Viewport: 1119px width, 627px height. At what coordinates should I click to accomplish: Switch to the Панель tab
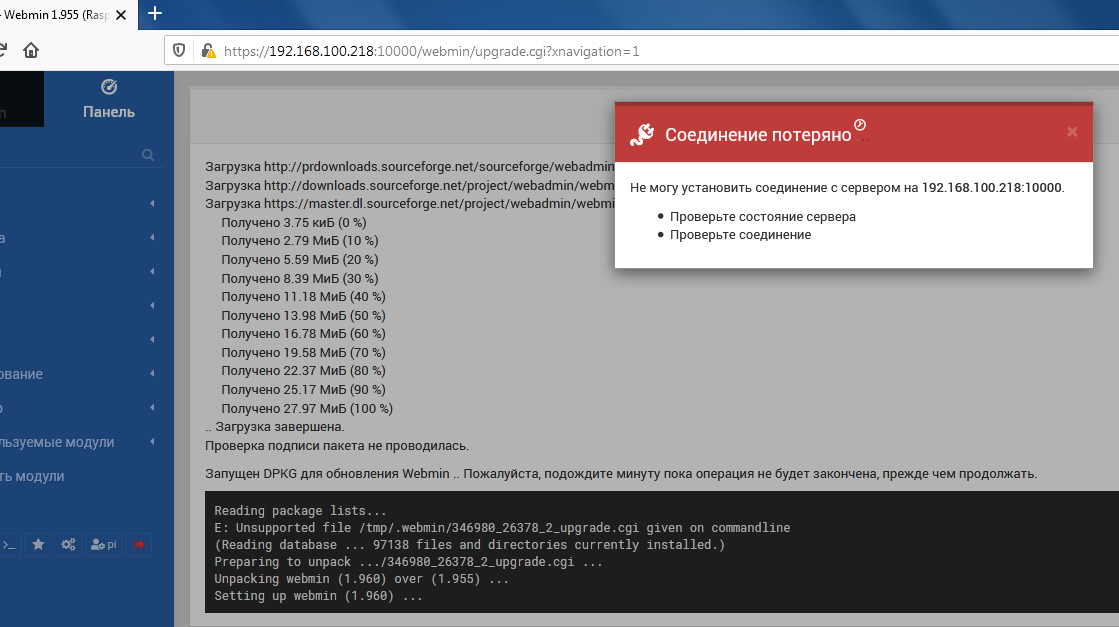108,99
